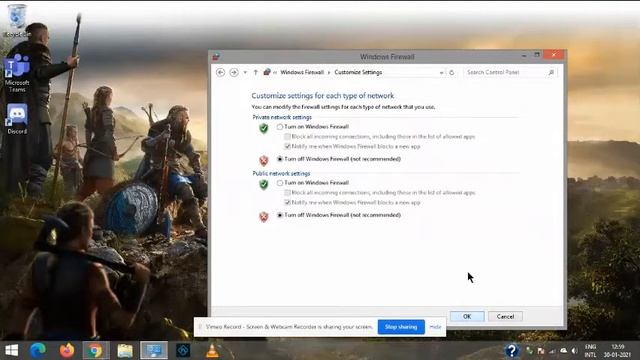Switch to Google Chrome in taskbar
The image size is (640, 360).
click(x=95, y=350)
